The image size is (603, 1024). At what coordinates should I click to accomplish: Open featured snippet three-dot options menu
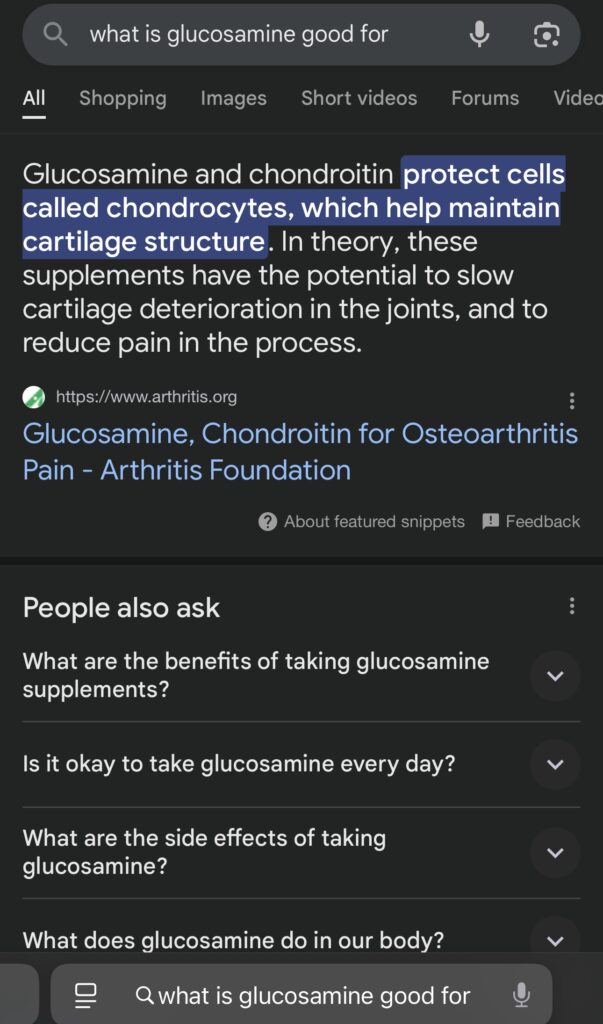click(572, 401)
